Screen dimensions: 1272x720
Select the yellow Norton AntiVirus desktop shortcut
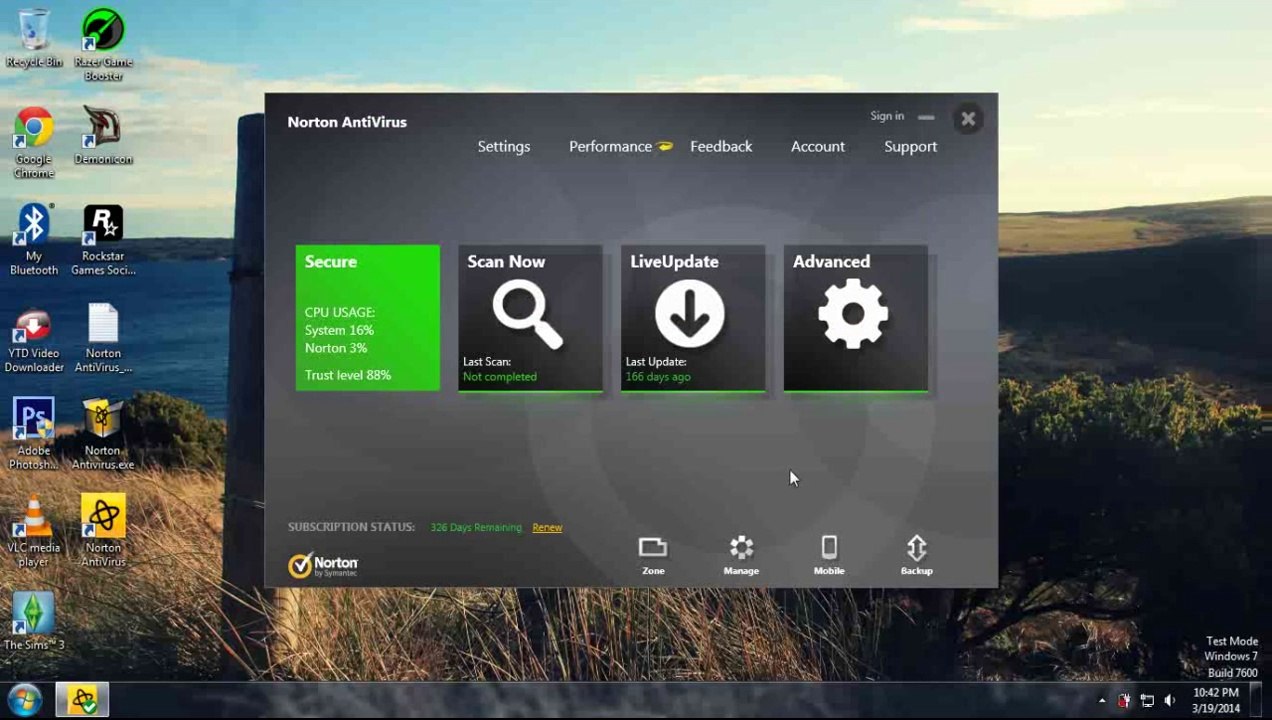point(103,530)
